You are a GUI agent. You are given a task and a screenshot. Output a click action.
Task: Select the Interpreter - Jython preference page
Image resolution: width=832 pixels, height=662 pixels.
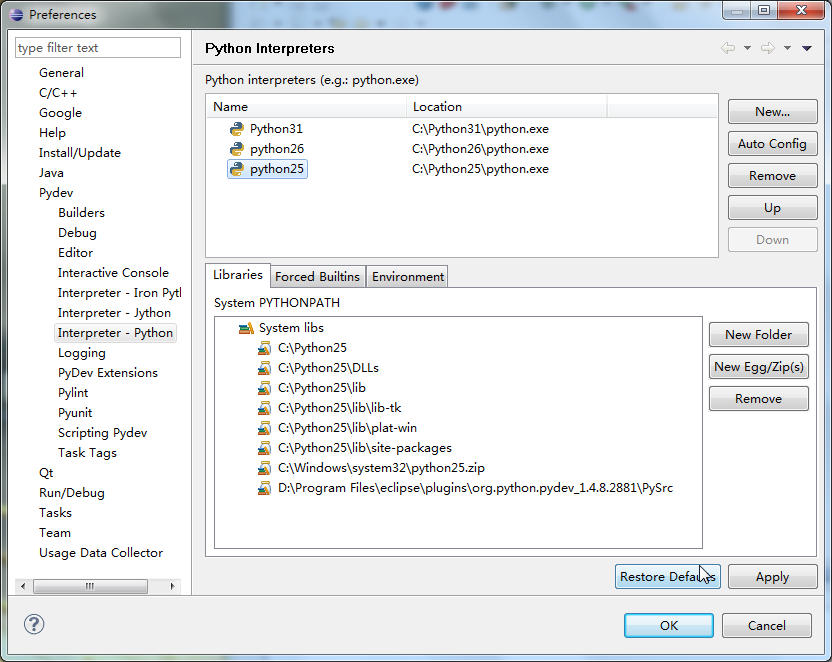coord(114,313)
